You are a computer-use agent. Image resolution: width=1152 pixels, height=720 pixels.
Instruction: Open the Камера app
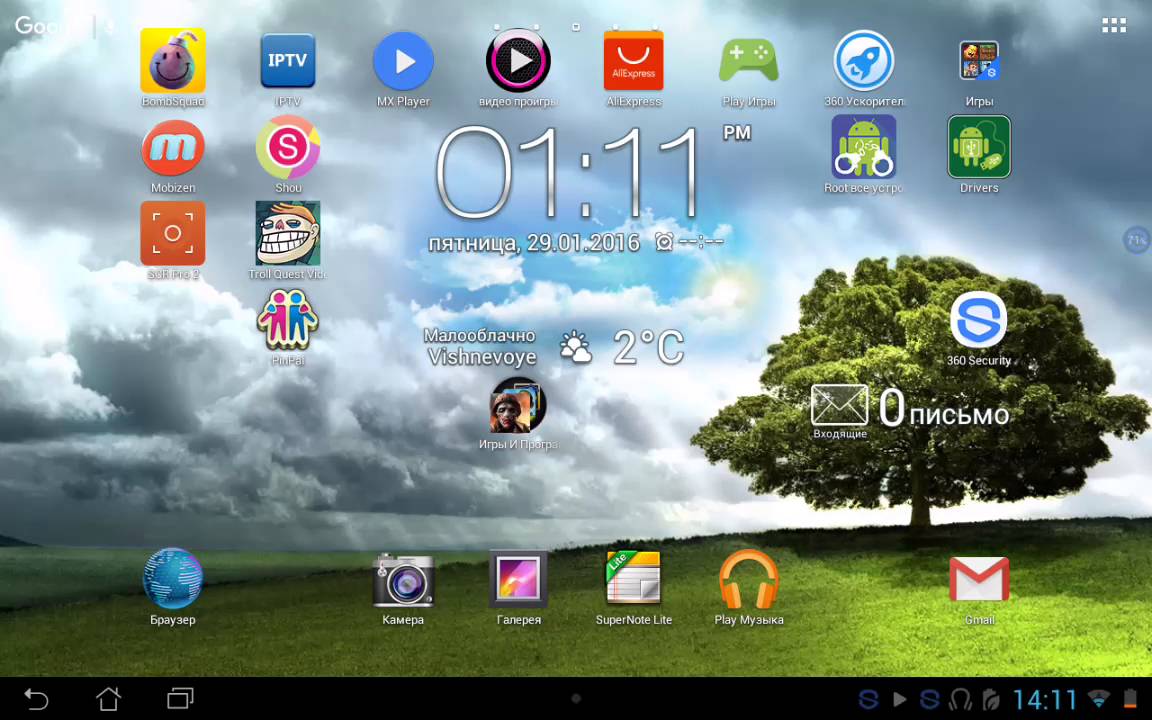(403, 580)
